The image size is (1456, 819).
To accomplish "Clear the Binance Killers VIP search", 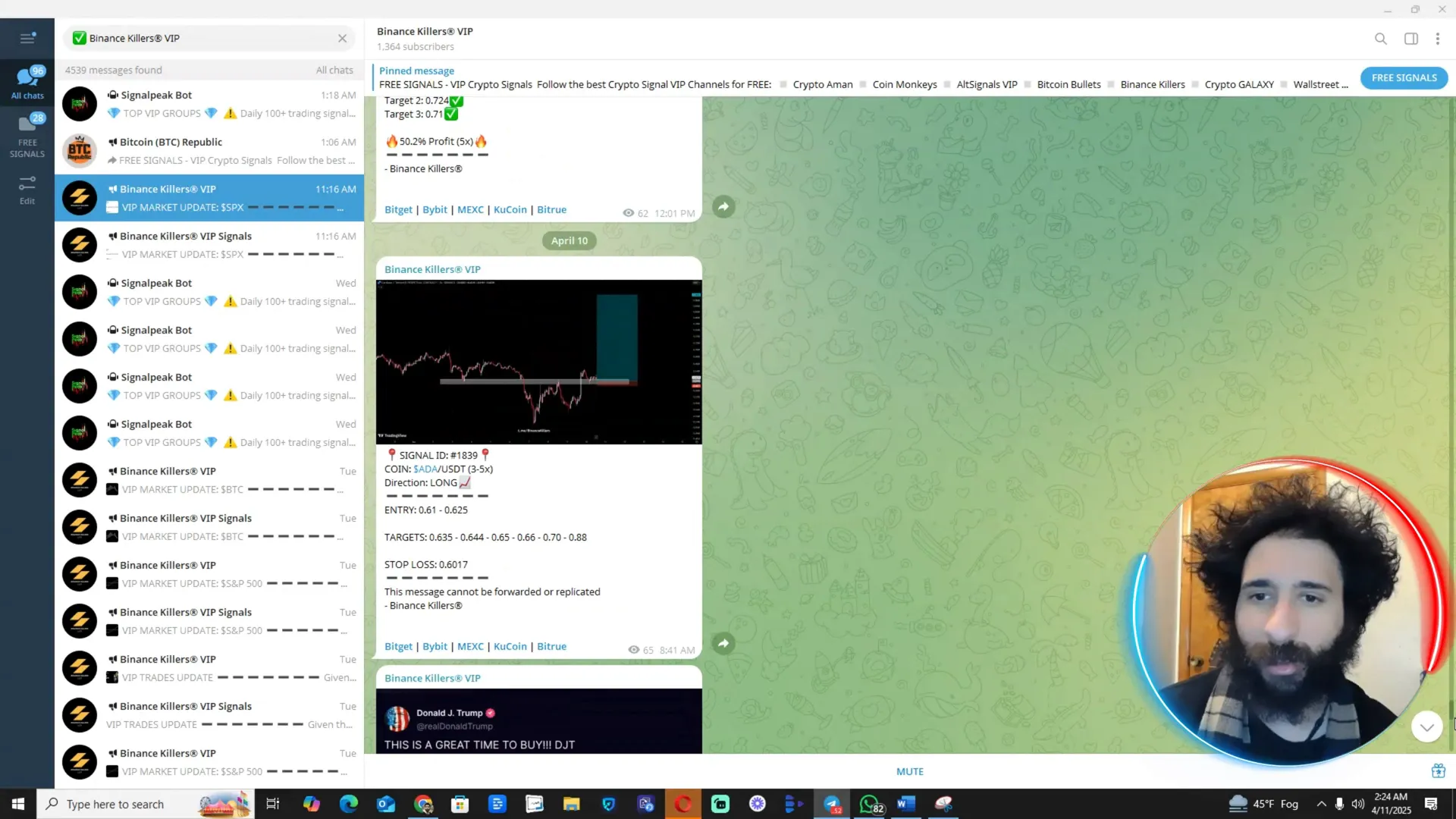I will click(342, 38).
